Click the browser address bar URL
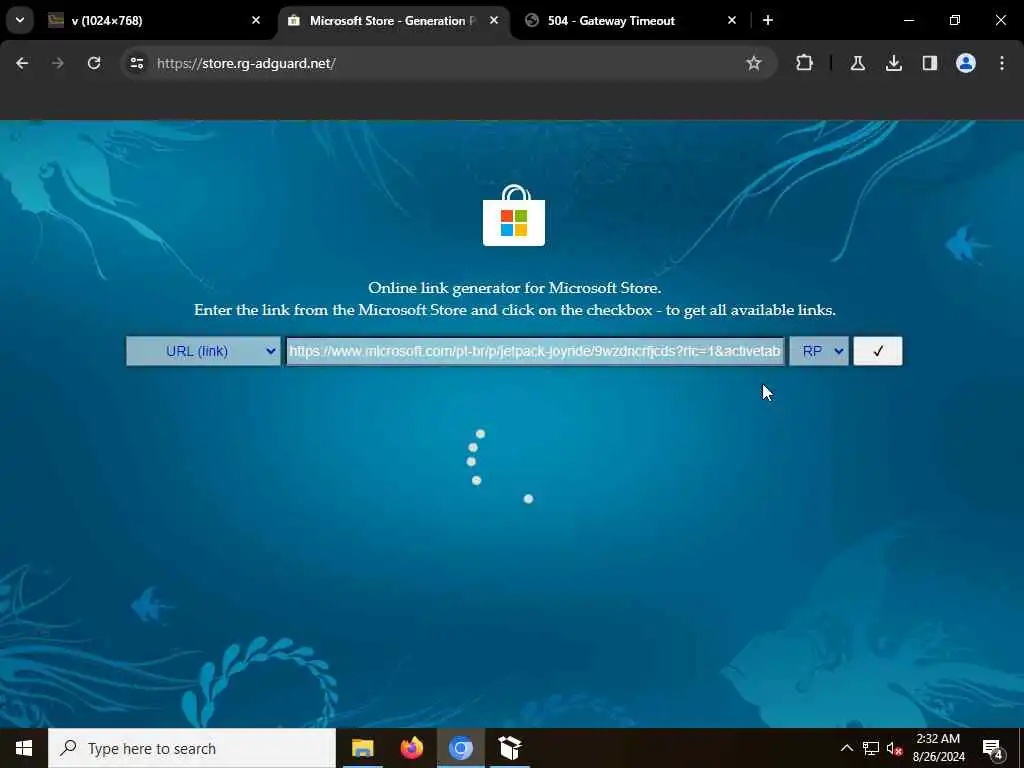The image size is (1024, 768). pyautogui.click(x=246, y=63)
